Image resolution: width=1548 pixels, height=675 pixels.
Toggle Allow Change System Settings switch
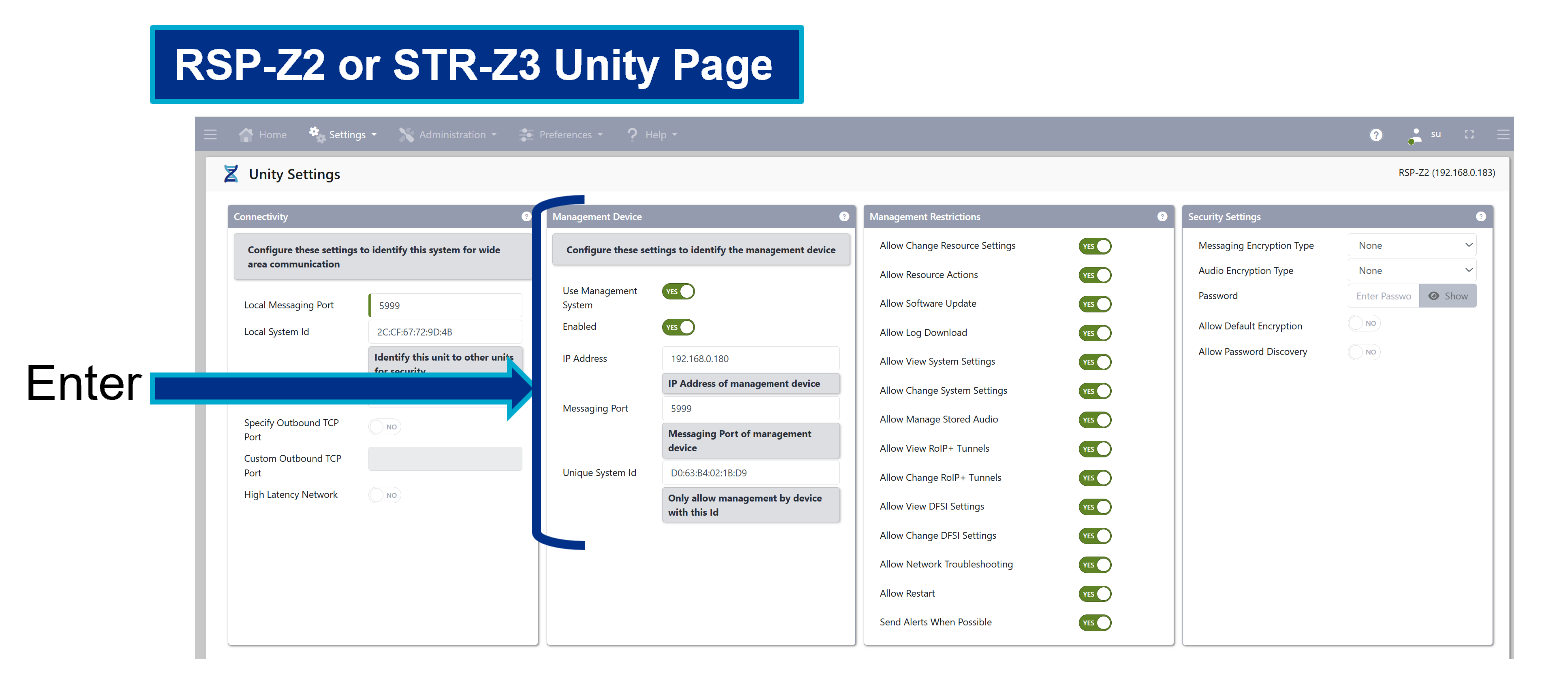pos(1095,391)
